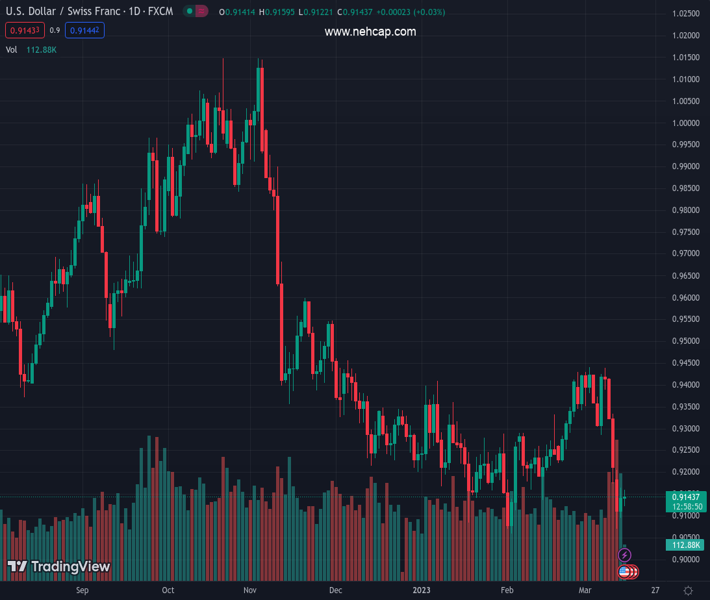The height and width of the screenshot is (600, 710).
Task: Click the volume value label 112.88K on price axis
Action: pos(686,545)
